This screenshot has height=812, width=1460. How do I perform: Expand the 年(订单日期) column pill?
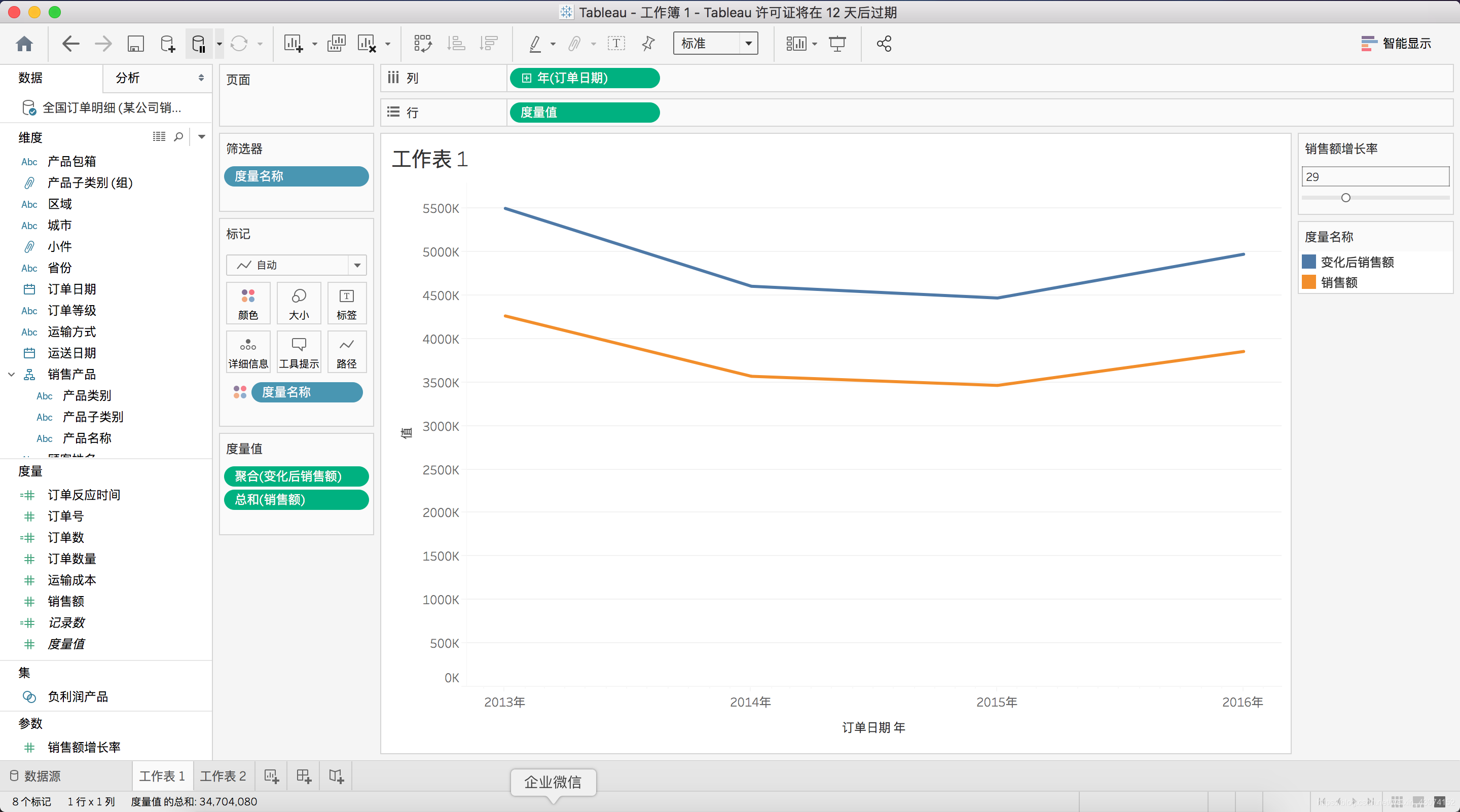(527, 78)
